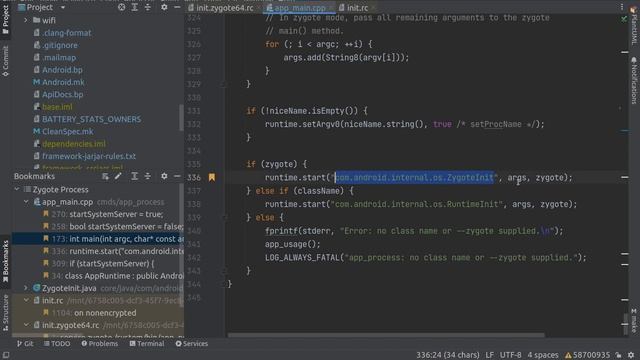640x360 pixels.
Task: Click 4 spaces indent setting dropdown
Action: pos(542,355)
